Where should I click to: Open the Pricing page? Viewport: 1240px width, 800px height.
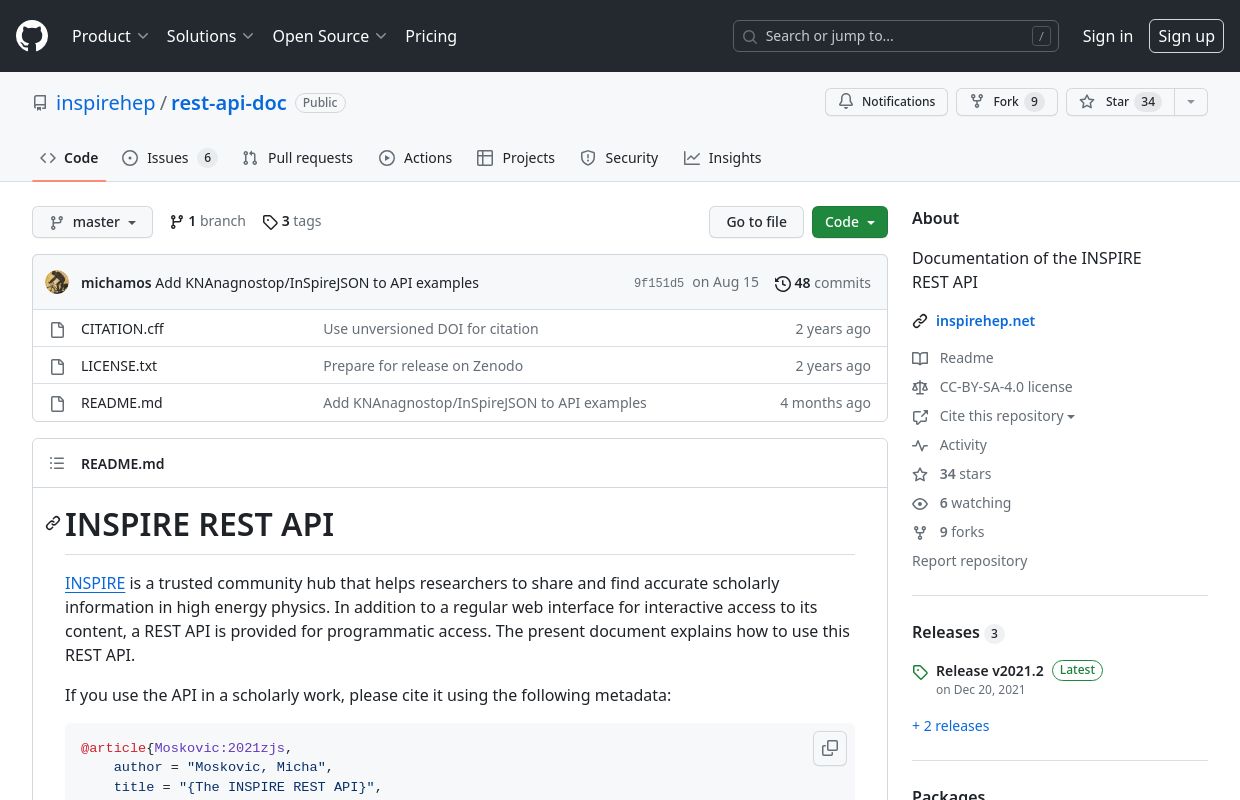[431, 36]
